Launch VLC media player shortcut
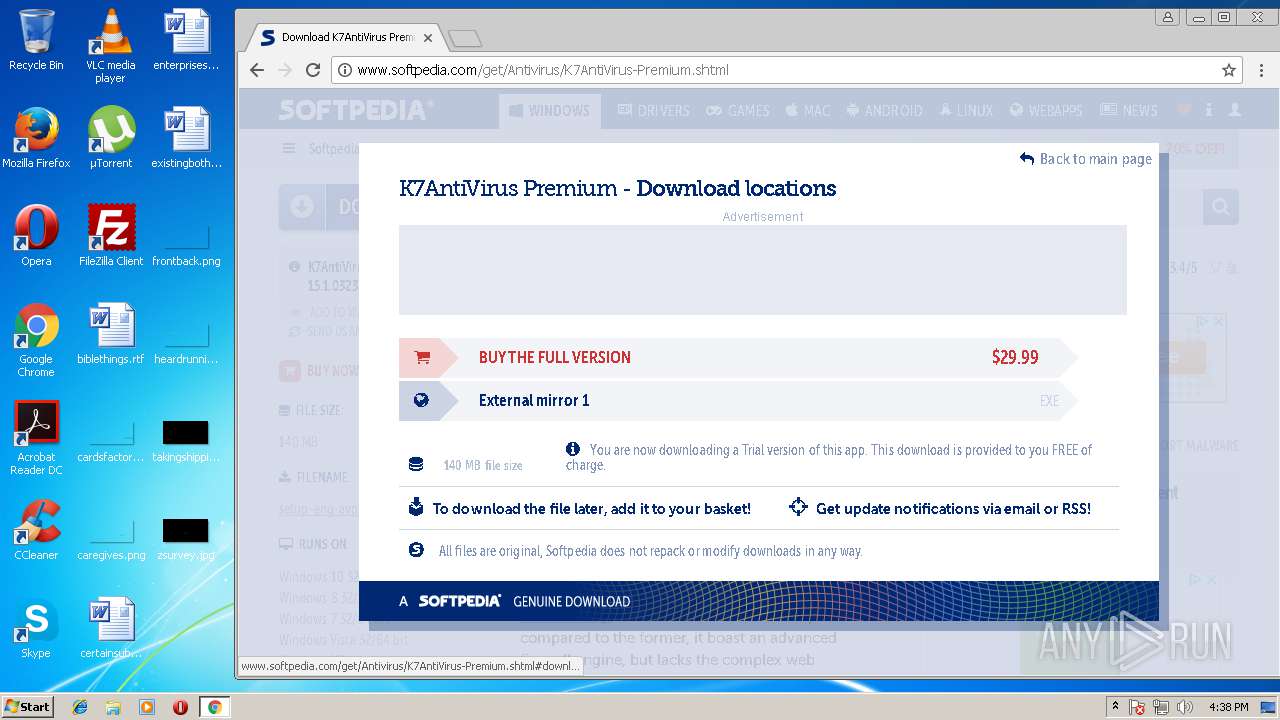This screenshot has width=1280, height=720. [110, 45]
